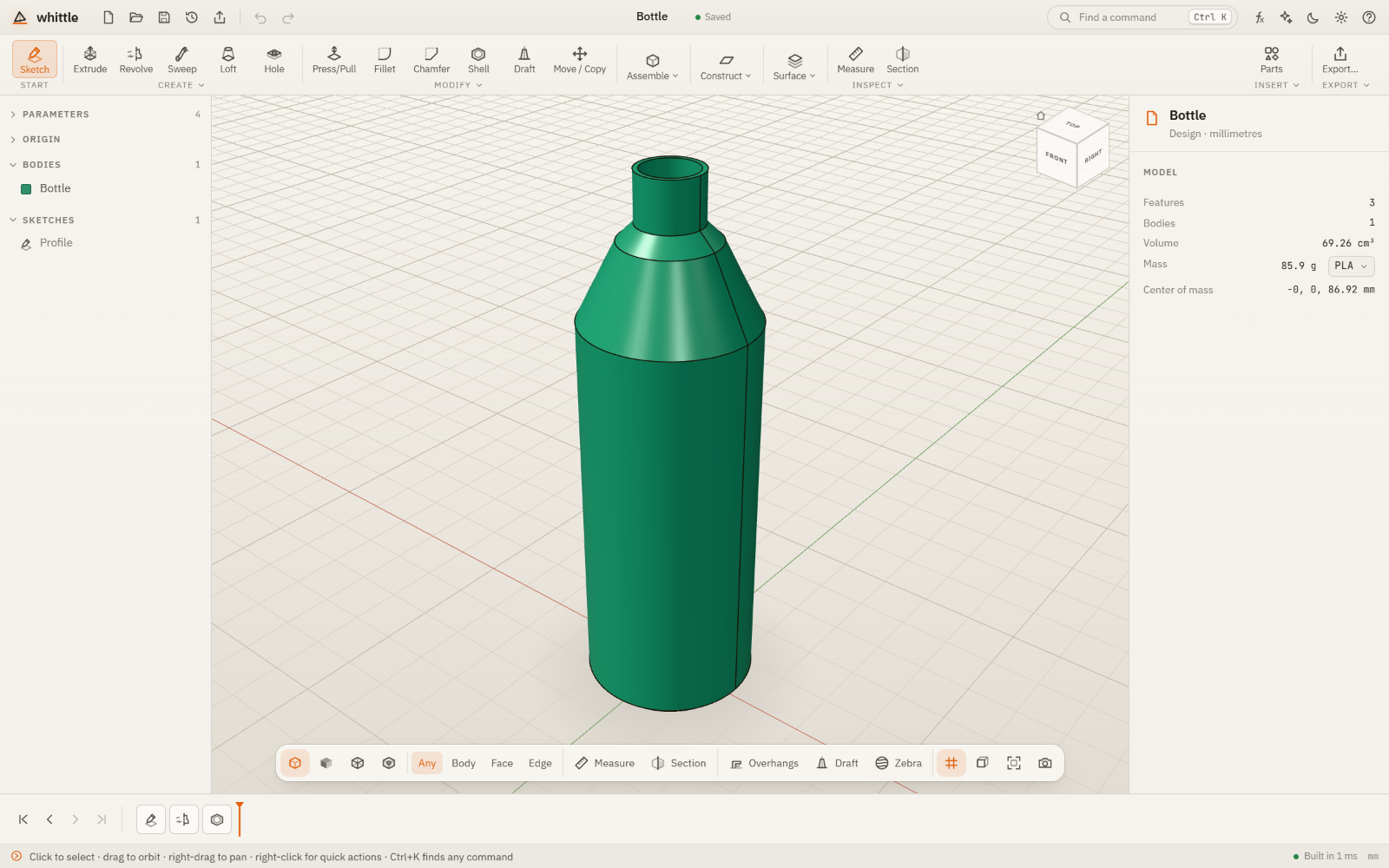
Task: Open the Measure tool in Inspect group
Action: coord(856,59)
